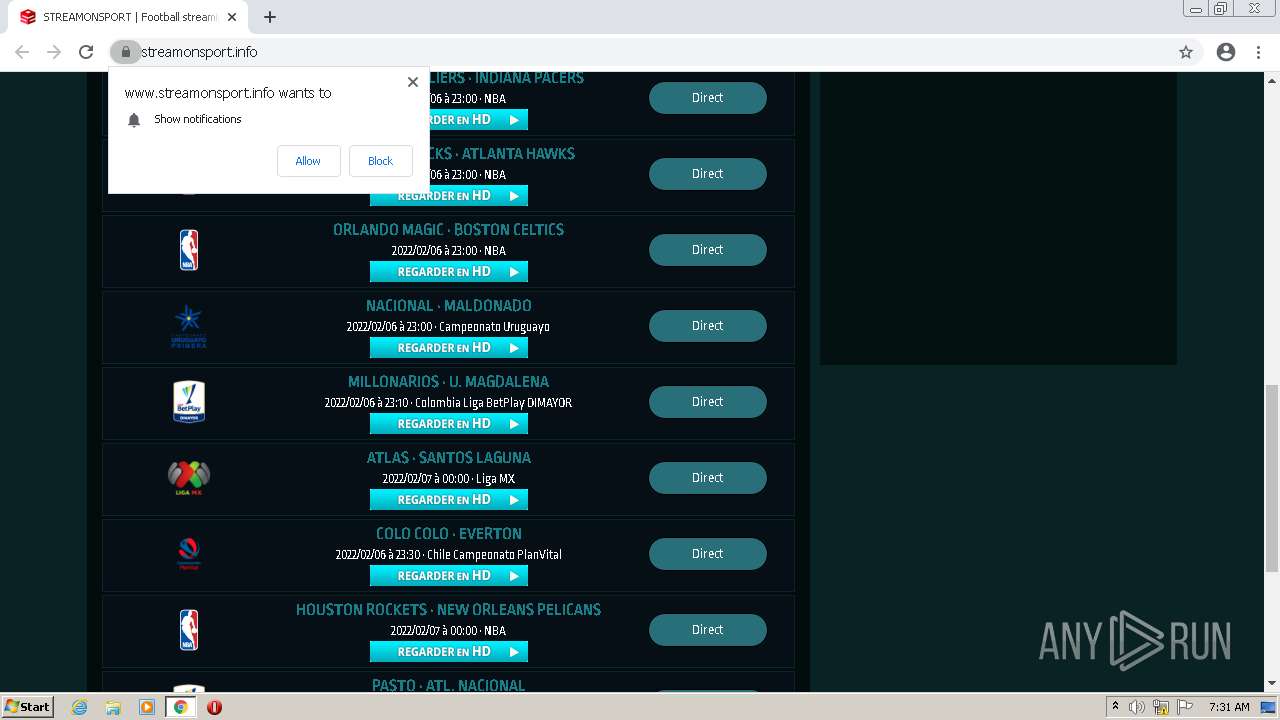Close the STREAMONSPORT tab

tap(232, 17)
